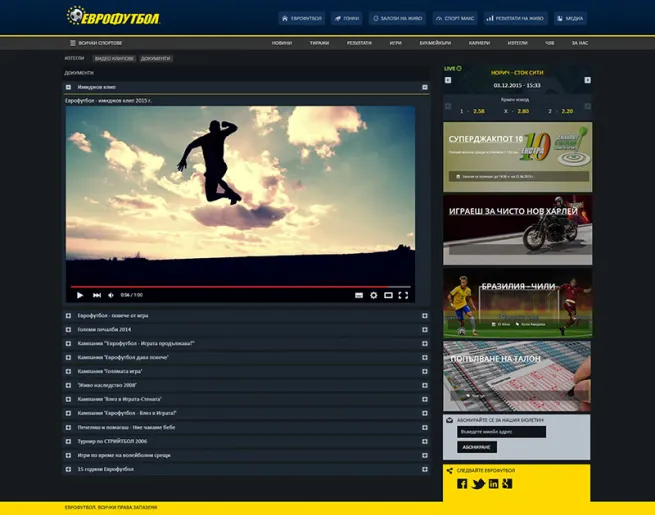
Task: Expand '15 години Еврофутбол' row
Action: pyautogui.click(x=246, y=469)
